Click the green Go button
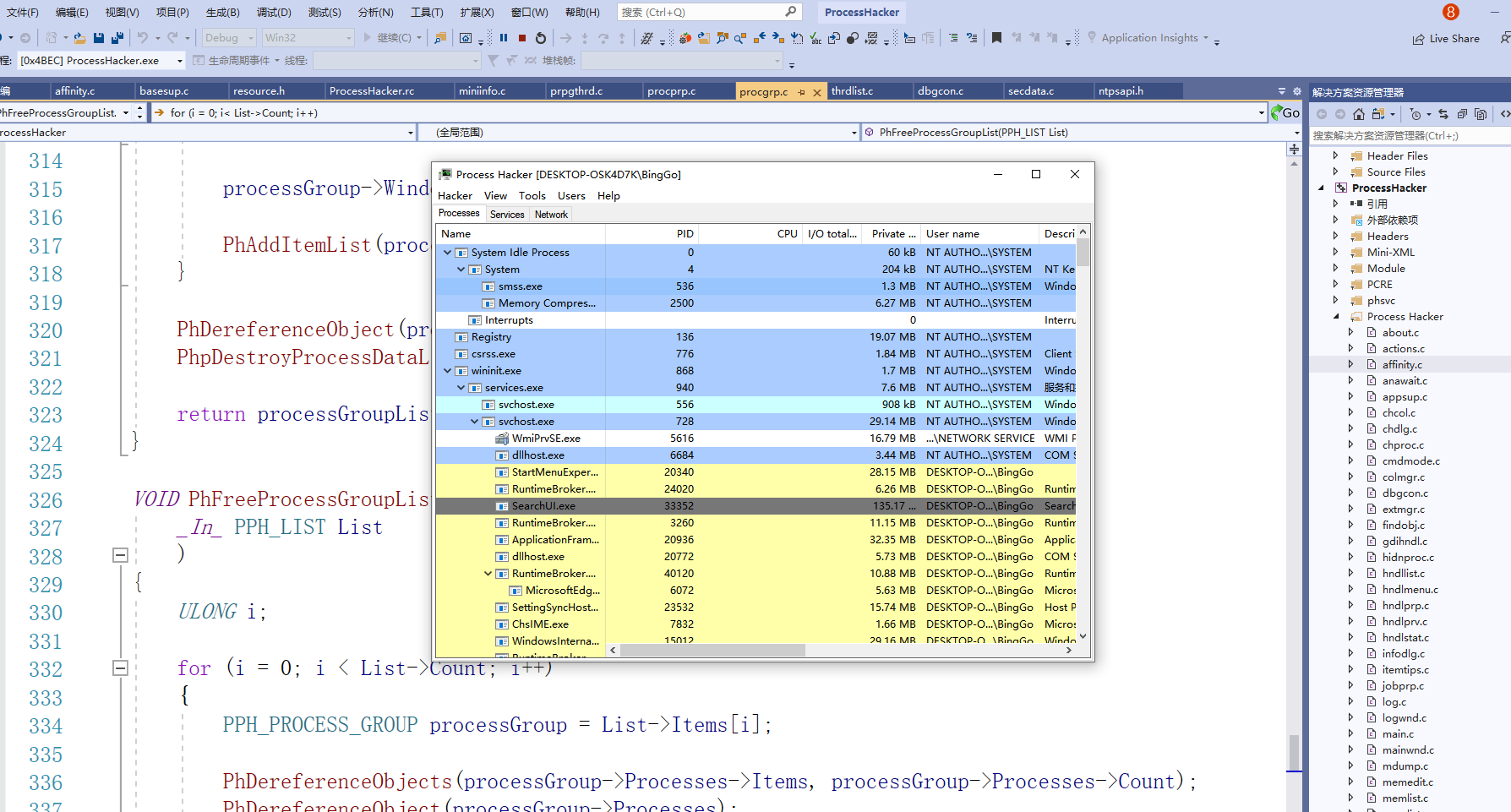Screen dimensions: 1511x812 1285,112
